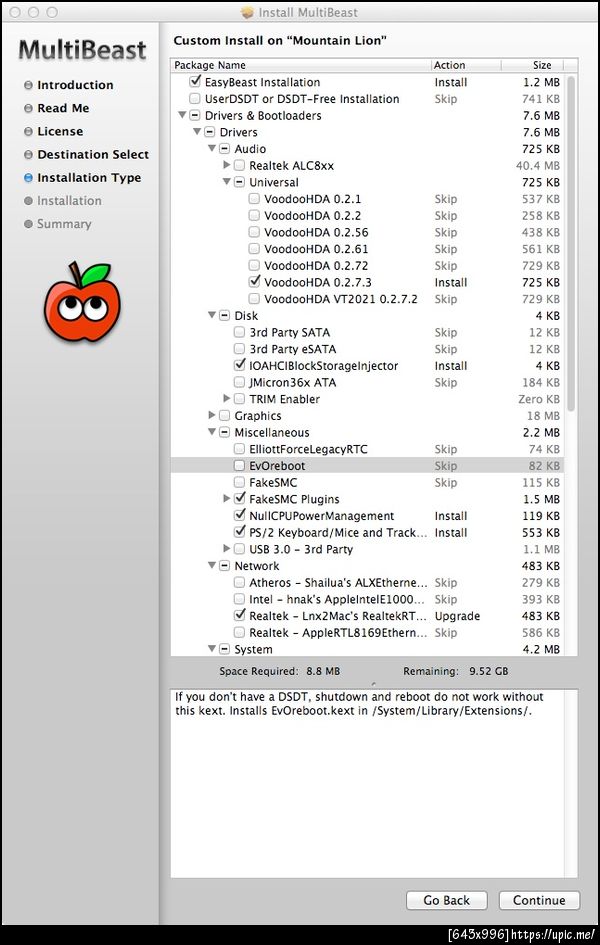Check the 3rd Party SATA checkbox

coord(239,332)
